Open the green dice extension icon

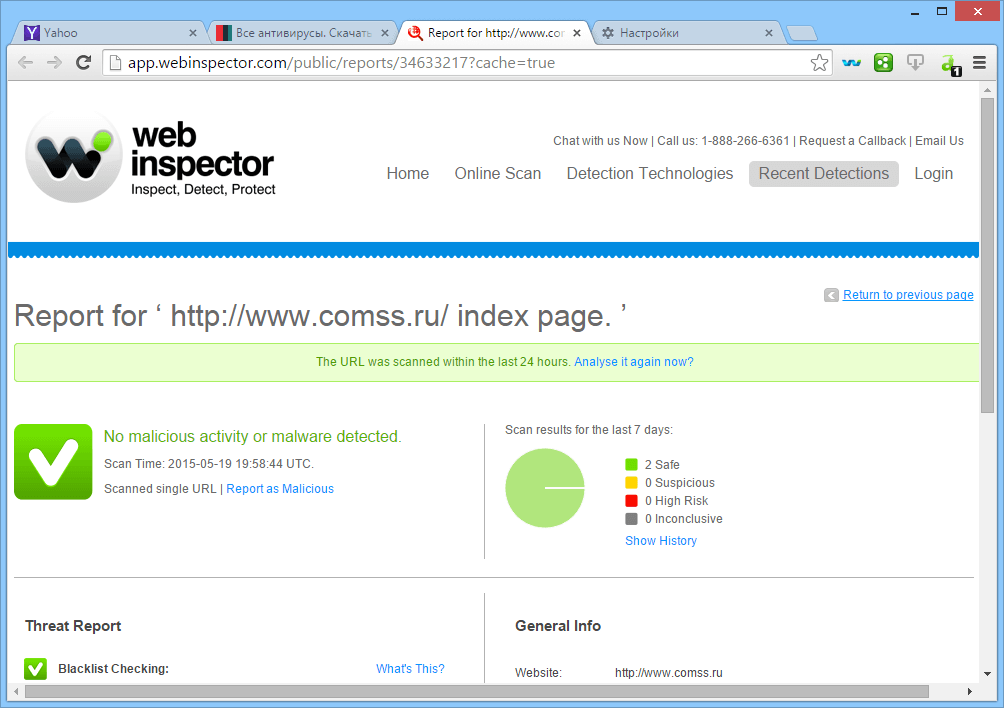(883, 63)
